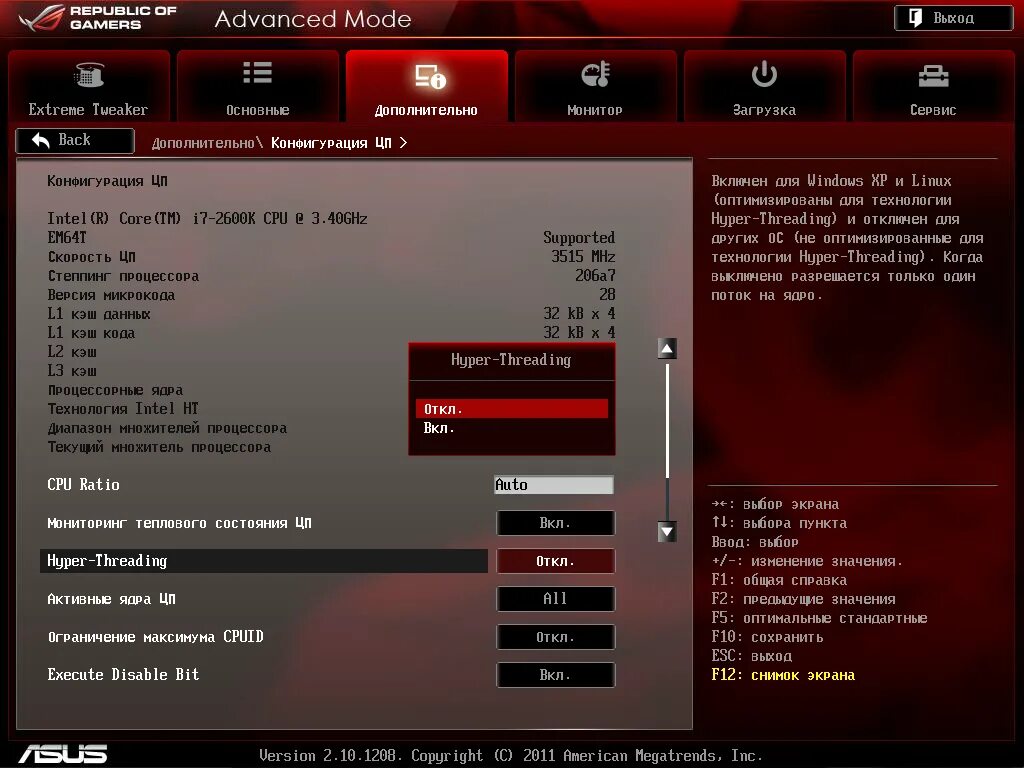Click the Процессорные ядра row
This screenshot has width=1024, height=768.
(116, 390)
